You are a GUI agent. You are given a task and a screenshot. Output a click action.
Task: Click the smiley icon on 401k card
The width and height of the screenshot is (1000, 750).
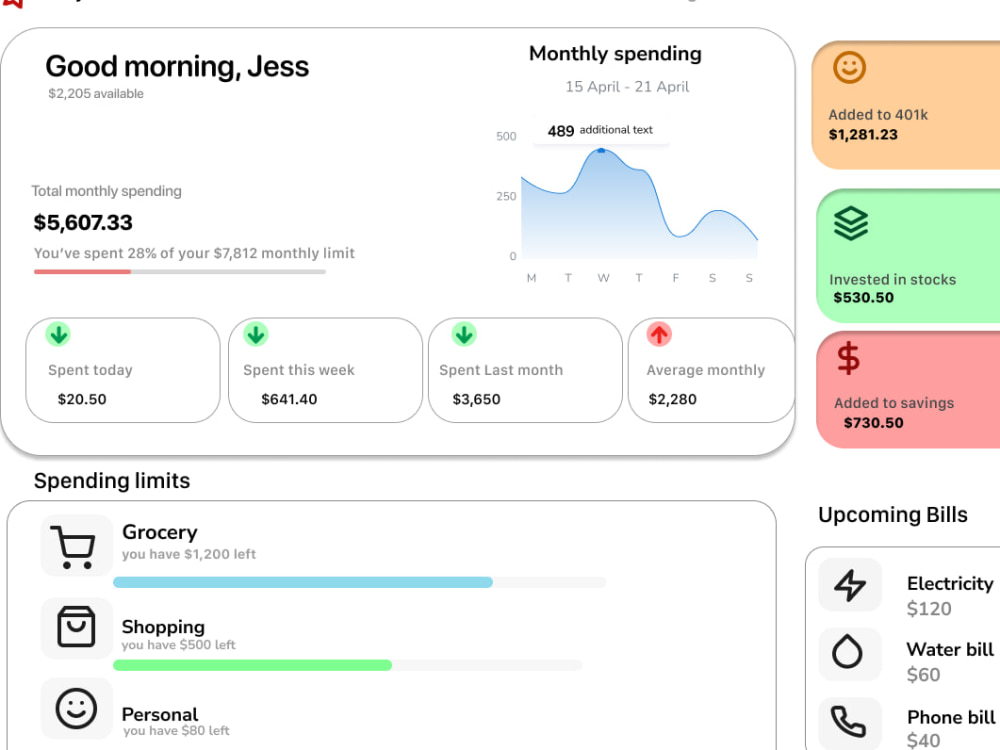tap(849, 68)
